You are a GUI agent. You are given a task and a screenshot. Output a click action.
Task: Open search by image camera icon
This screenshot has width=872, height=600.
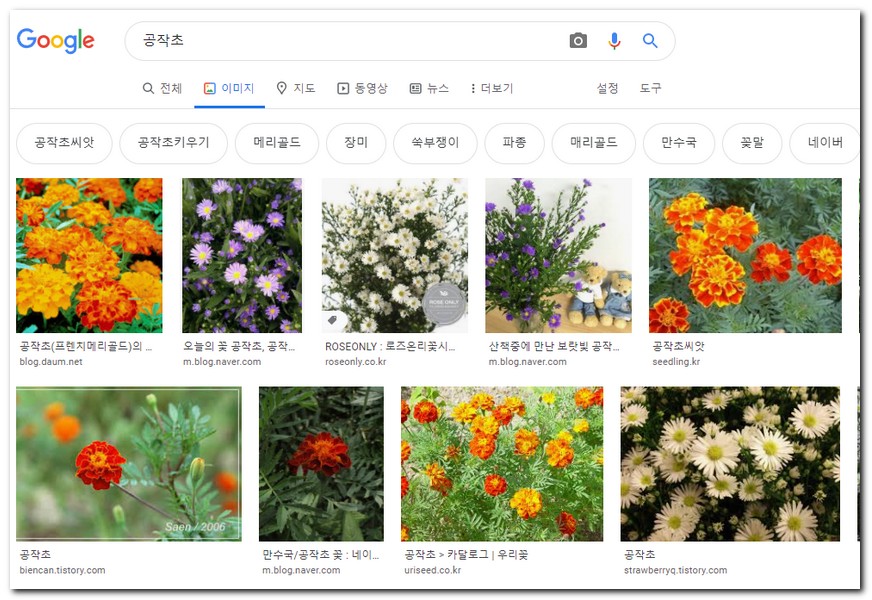[x=578, y=41]
